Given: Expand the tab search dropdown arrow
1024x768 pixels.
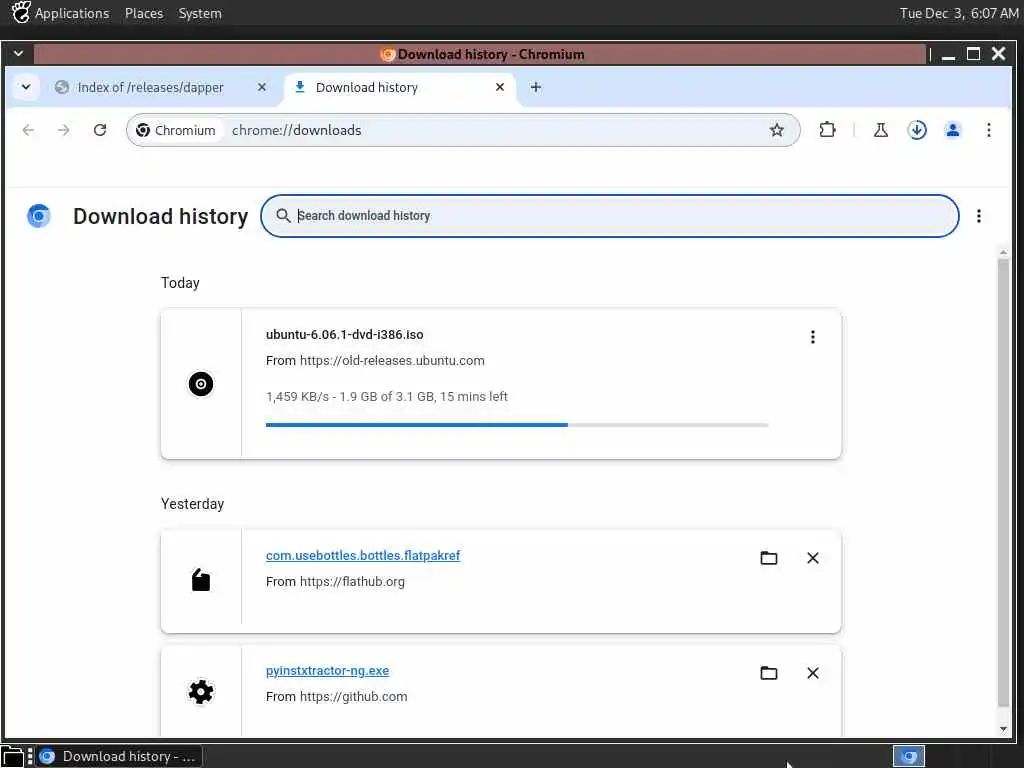Looking at the screenshot, I should pyautogui.click(x=25, y=87).
